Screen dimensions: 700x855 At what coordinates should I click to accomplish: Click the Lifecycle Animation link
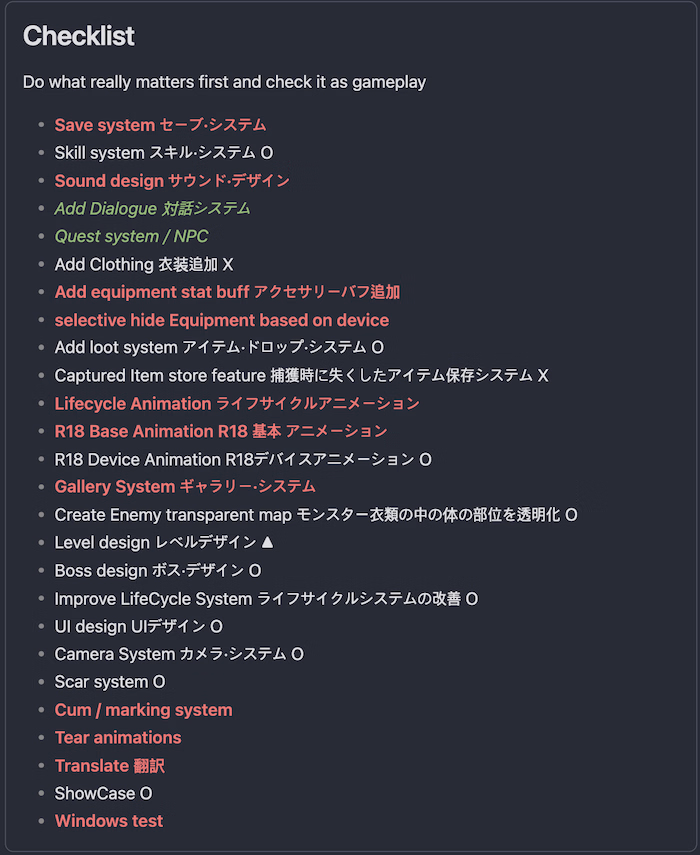click(x=237, y=403)
